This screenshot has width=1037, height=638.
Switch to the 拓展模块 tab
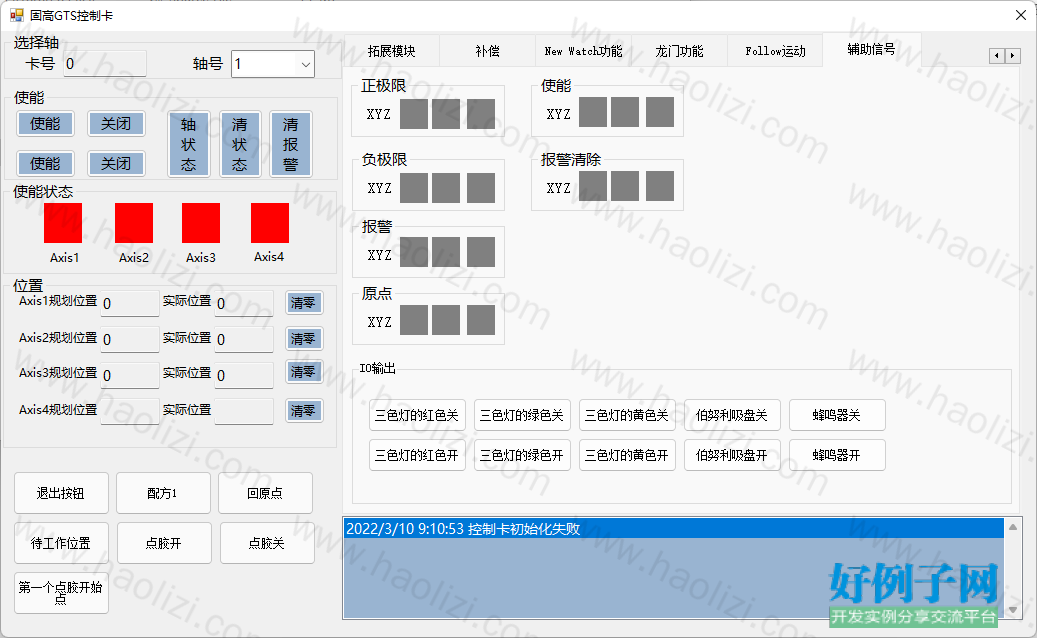(x=392, y=51)
